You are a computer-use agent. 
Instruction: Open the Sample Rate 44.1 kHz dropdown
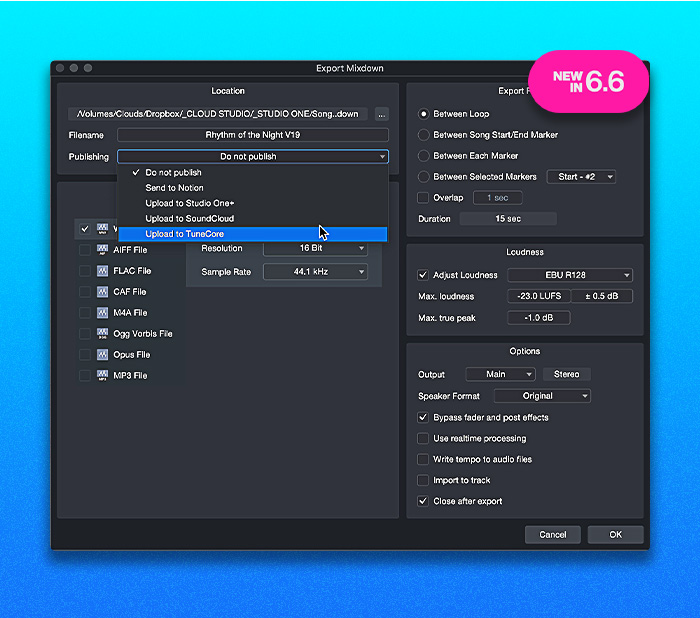pos(315,272)
